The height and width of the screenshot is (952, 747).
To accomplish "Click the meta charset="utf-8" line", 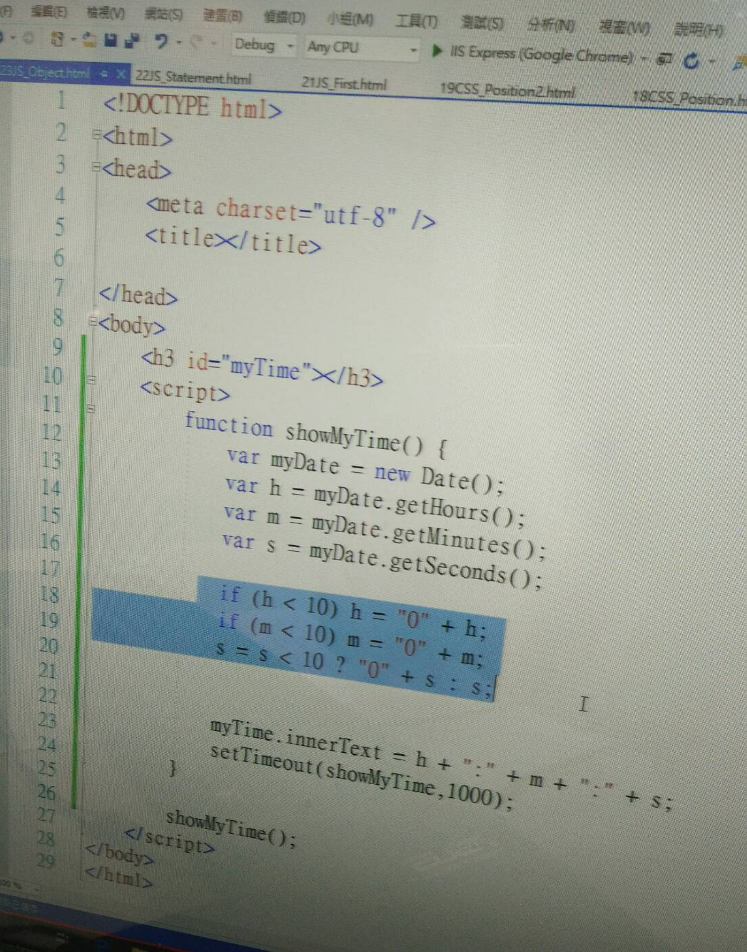I will tap(290, 212).
